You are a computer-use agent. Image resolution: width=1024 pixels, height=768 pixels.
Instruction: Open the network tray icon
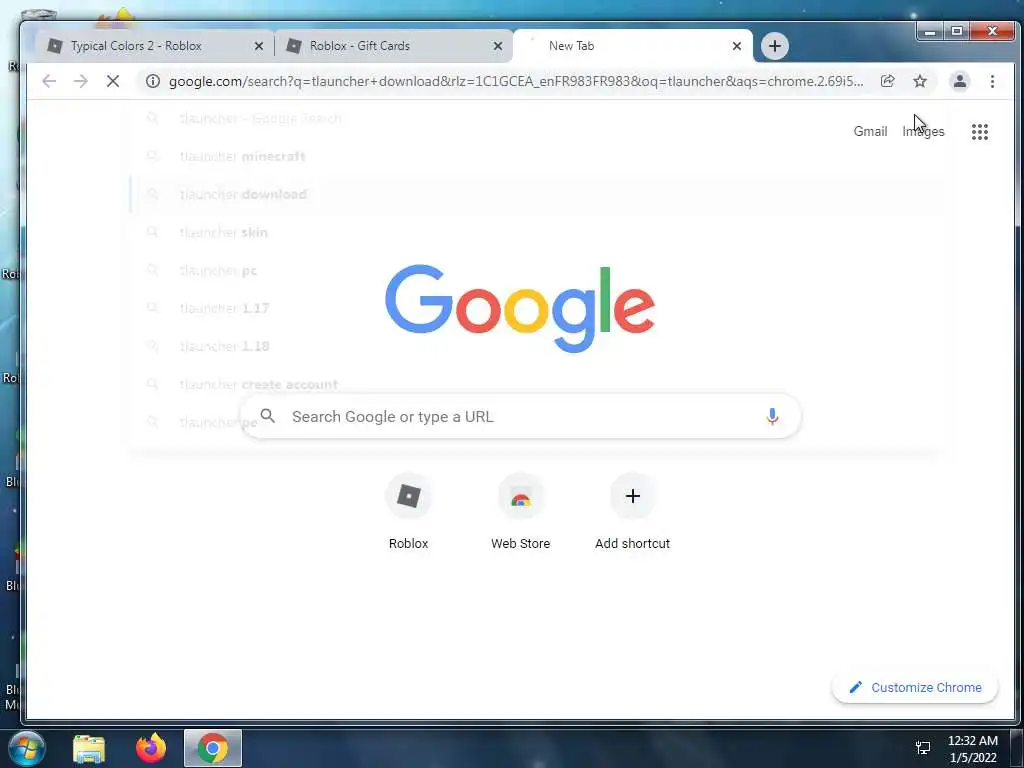923,748
